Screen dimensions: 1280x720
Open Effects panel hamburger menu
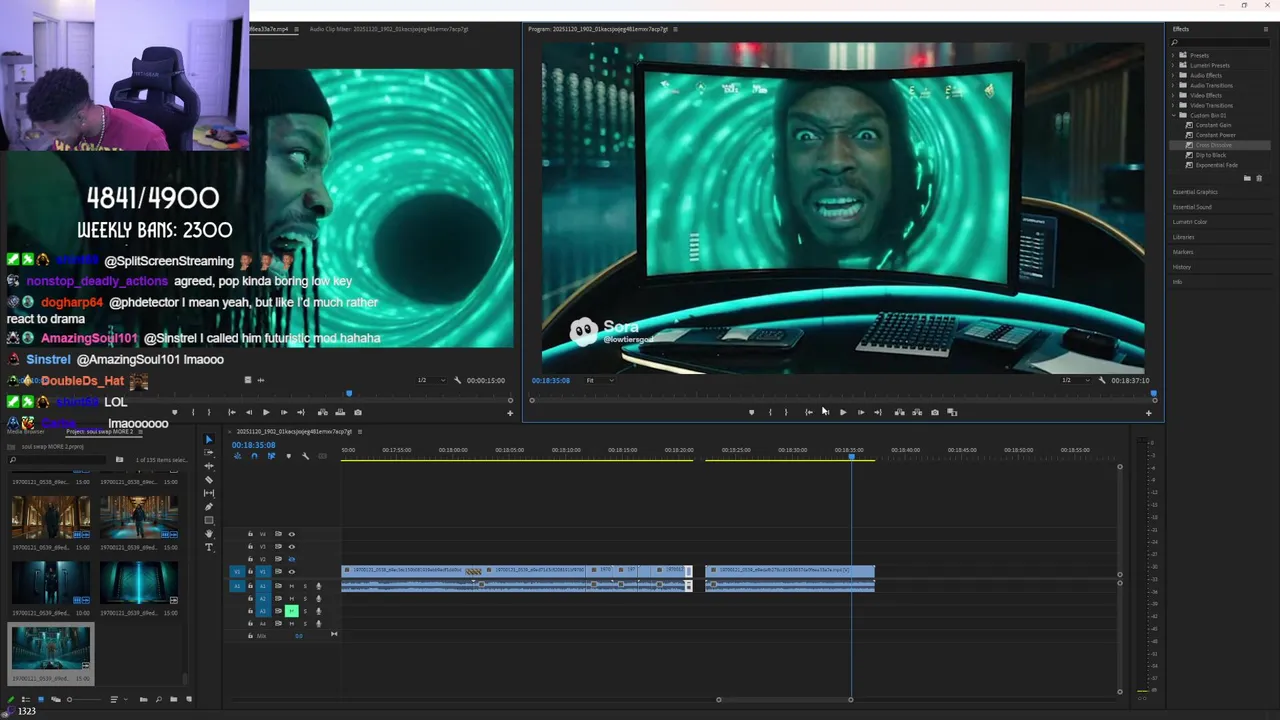click(1266, 29)
